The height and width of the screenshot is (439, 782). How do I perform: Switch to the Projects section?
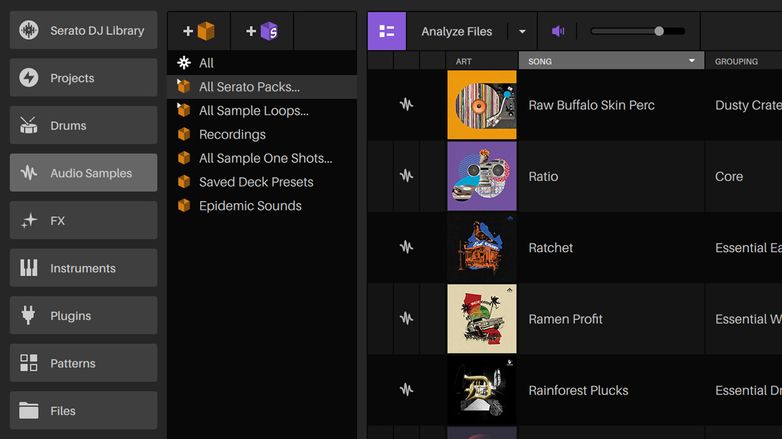point(83,78)
